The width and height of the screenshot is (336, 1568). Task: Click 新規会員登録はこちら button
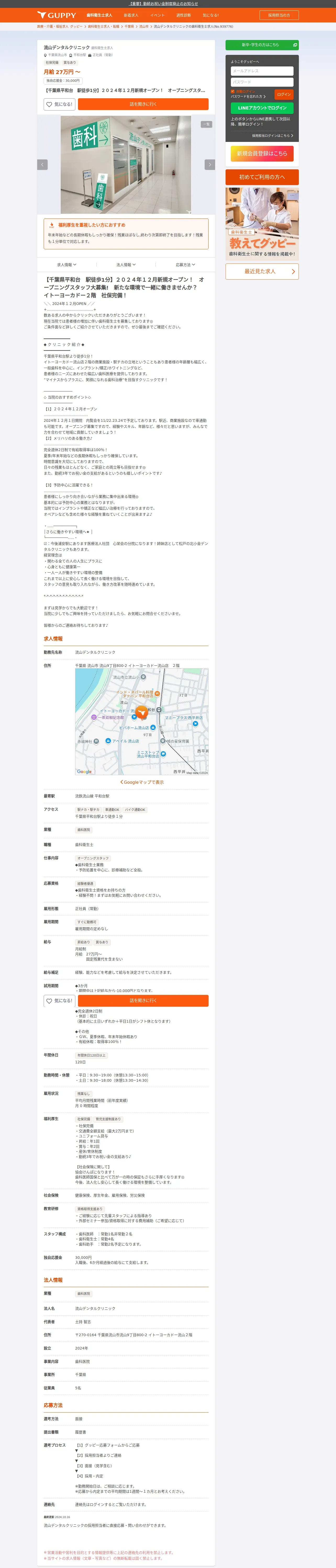point(262,153)
